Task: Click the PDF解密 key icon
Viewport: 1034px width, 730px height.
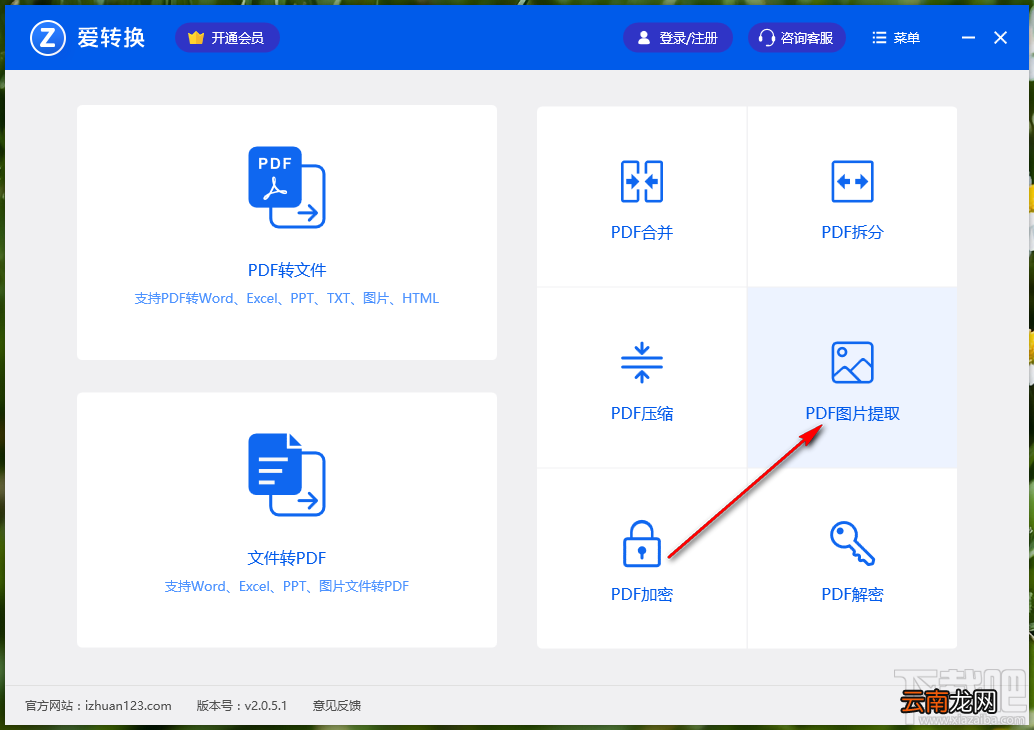Action: point(853,543)
